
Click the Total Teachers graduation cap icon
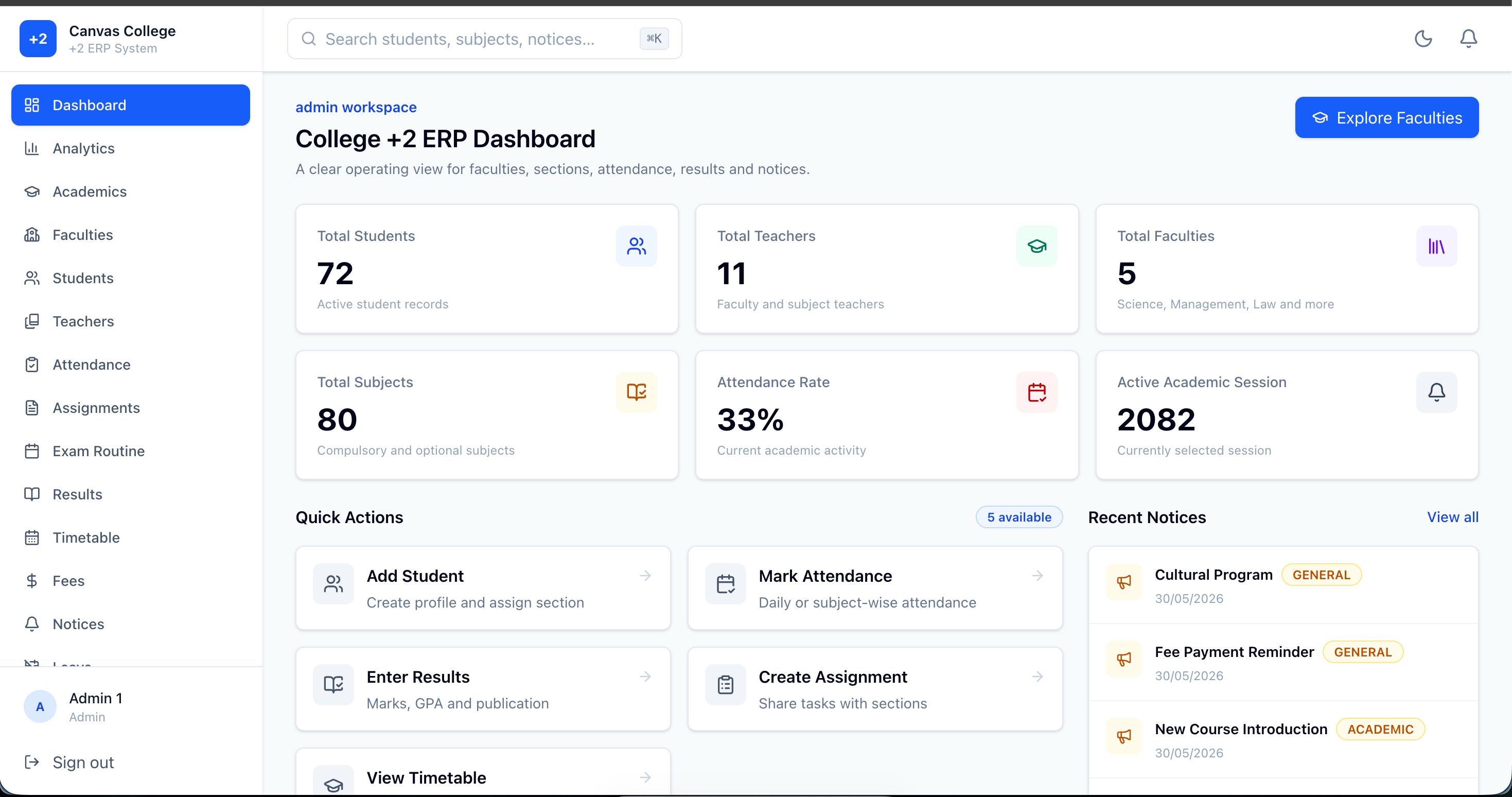point(1036,246)
